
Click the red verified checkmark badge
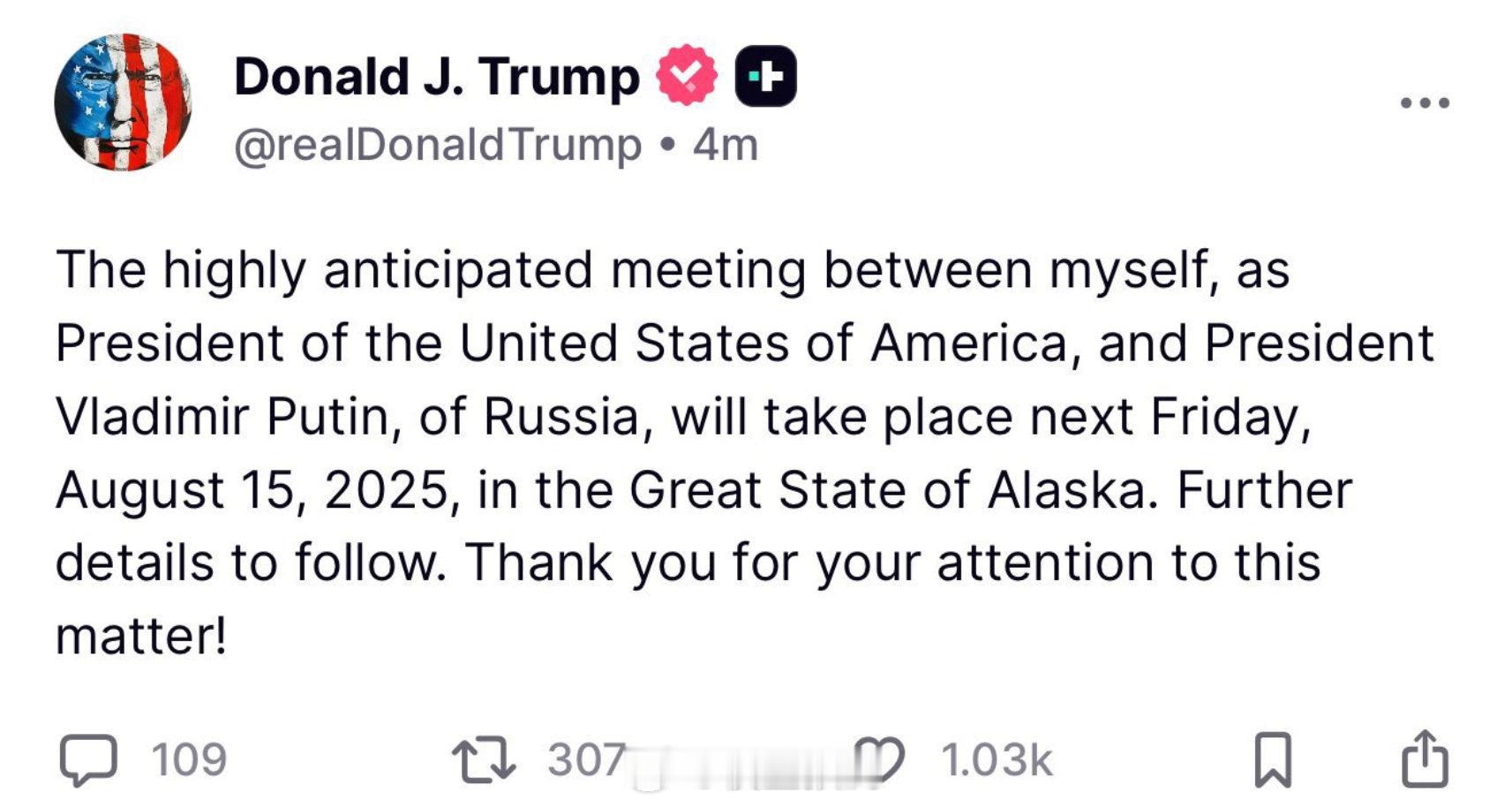688,76
